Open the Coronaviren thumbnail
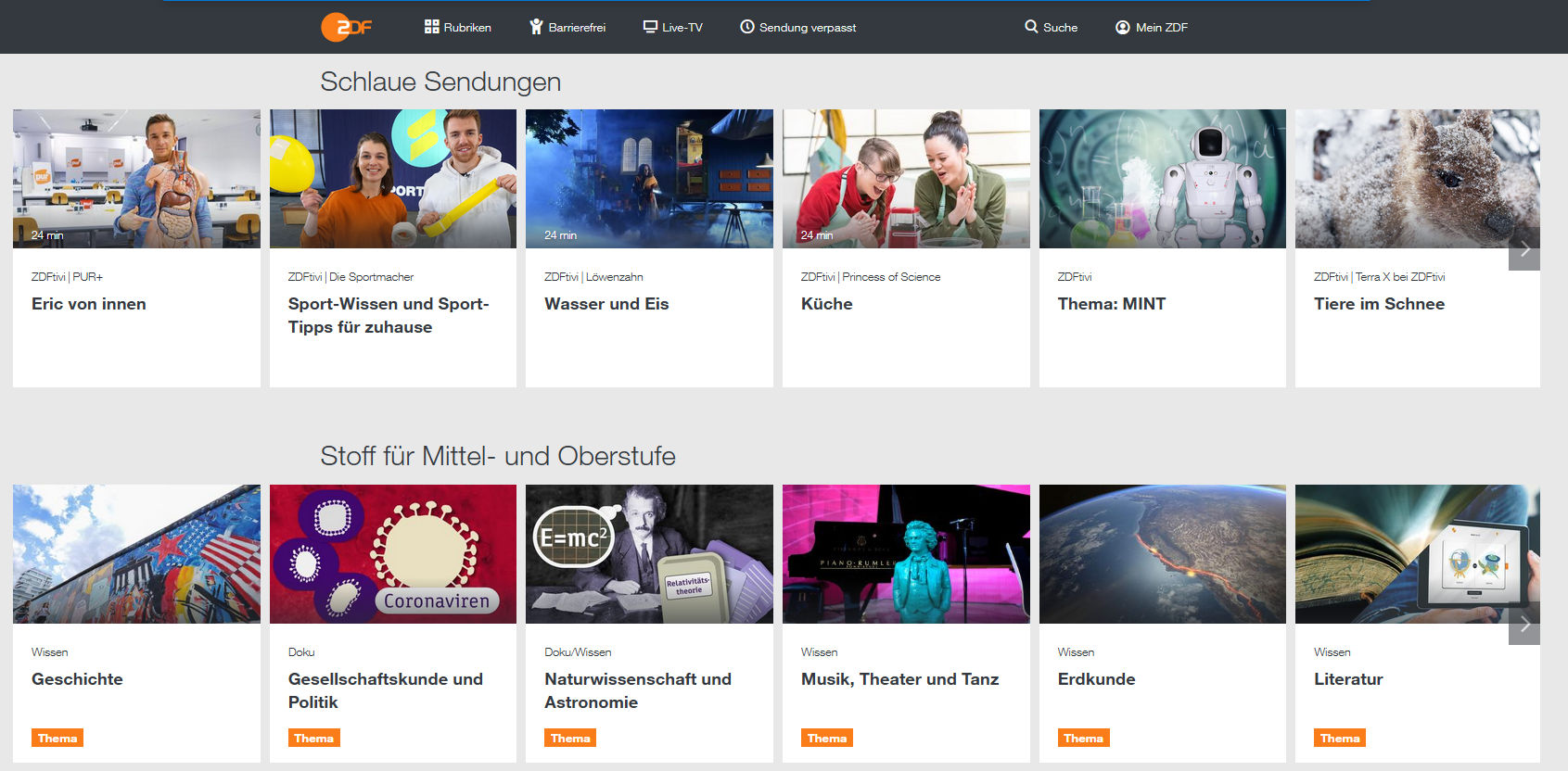Screen dimensions: 1568x771 coord(393,554)
